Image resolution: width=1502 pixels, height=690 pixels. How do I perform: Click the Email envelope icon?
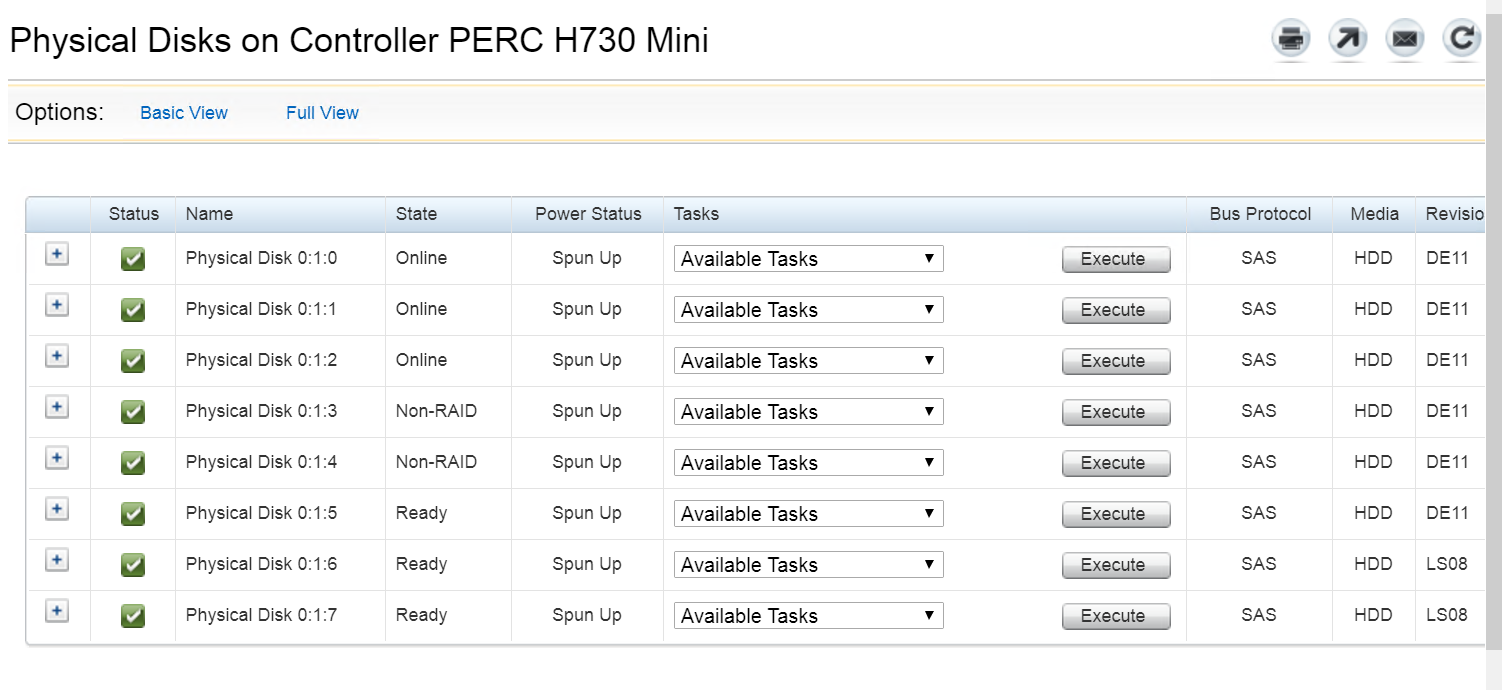point(1404,39)
